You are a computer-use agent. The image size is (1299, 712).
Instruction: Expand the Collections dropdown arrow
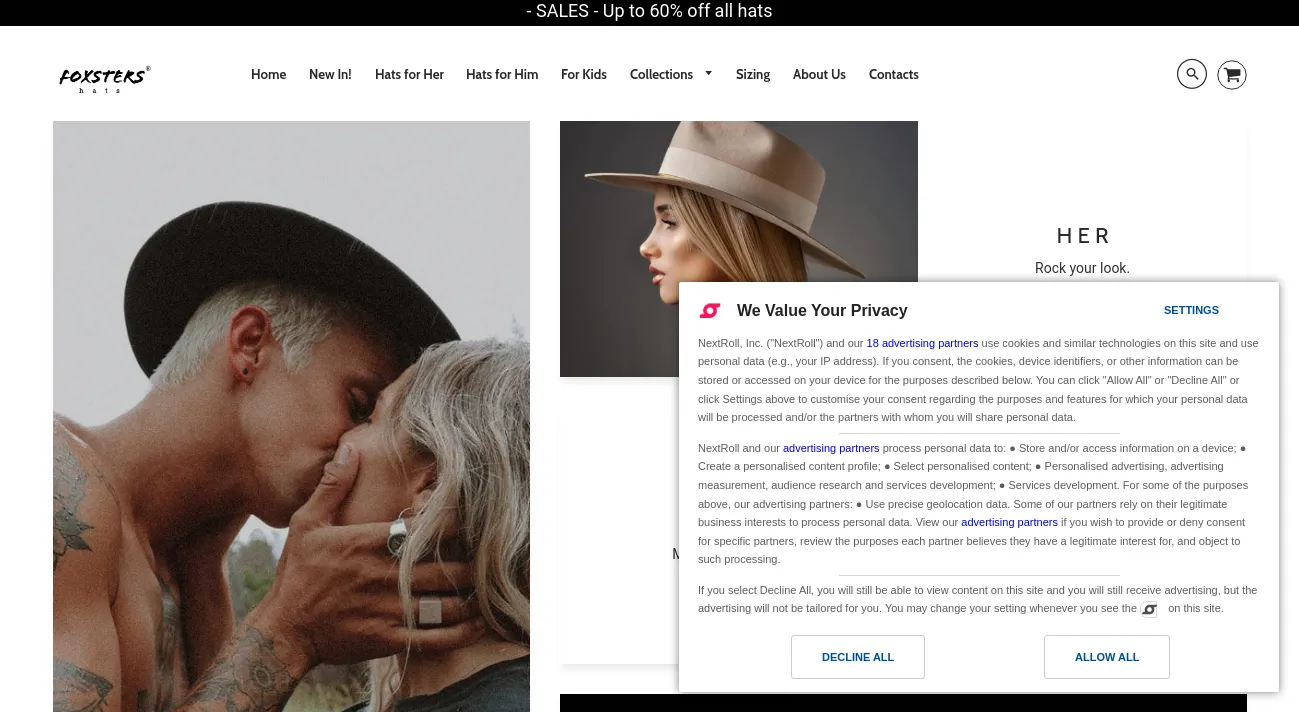coord(708,73)
